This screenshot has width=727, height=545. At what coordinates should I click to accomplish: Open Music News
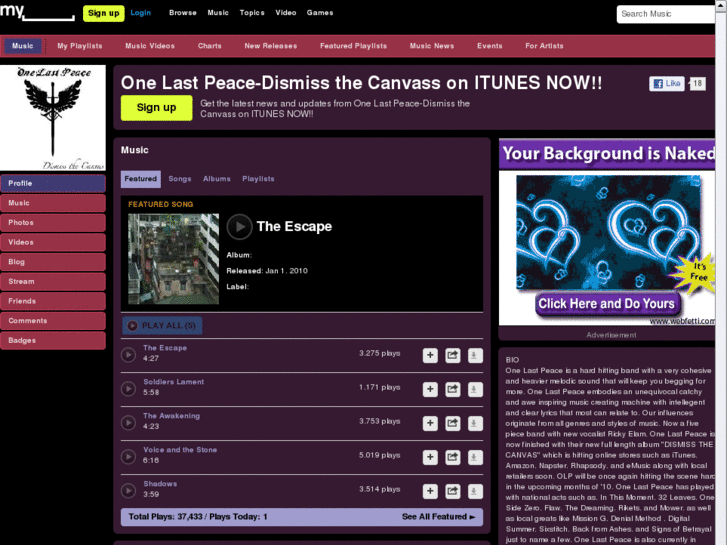coord(432,46)
